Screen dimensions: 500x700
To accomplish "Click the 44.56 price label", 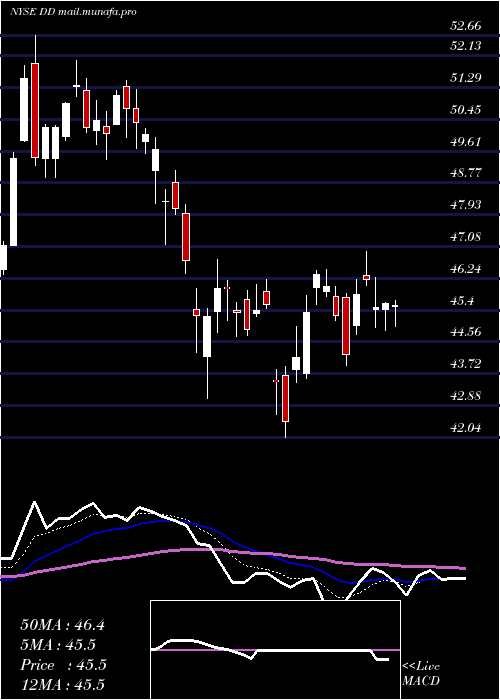I will [466, 332].
